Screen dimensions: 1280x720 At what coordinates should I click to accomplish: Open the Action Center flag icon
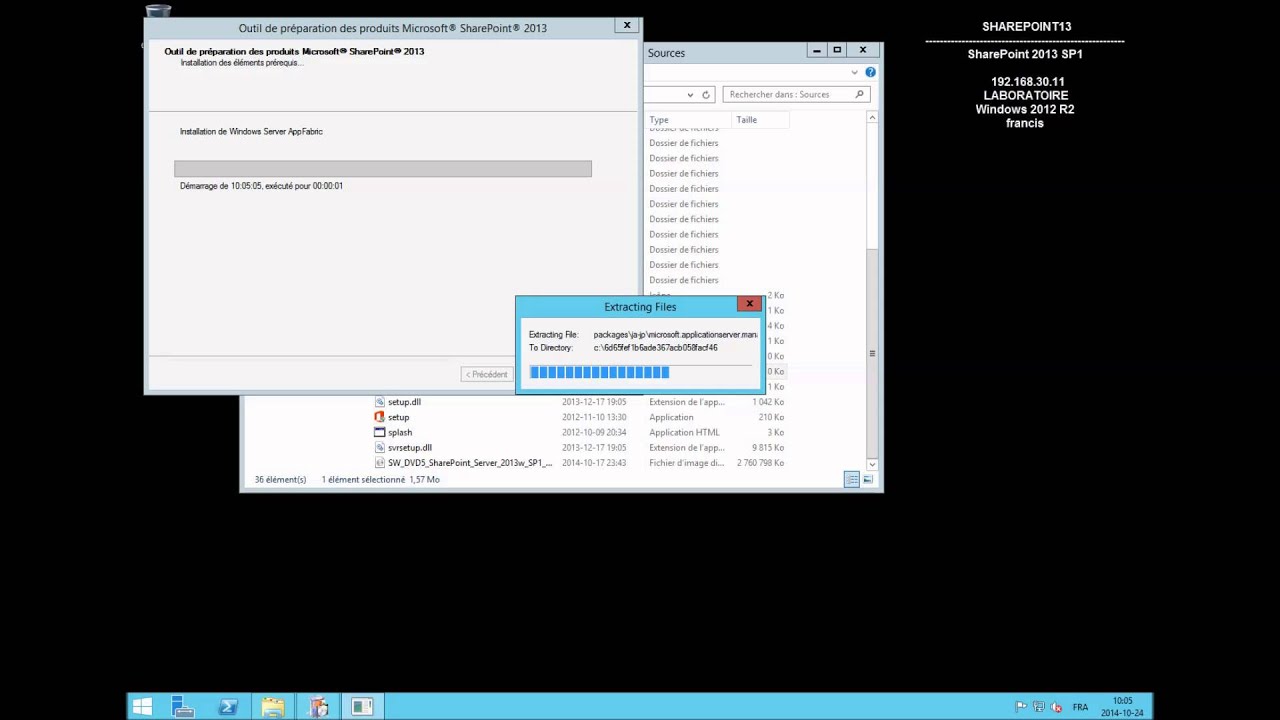tap(1021, 707)
